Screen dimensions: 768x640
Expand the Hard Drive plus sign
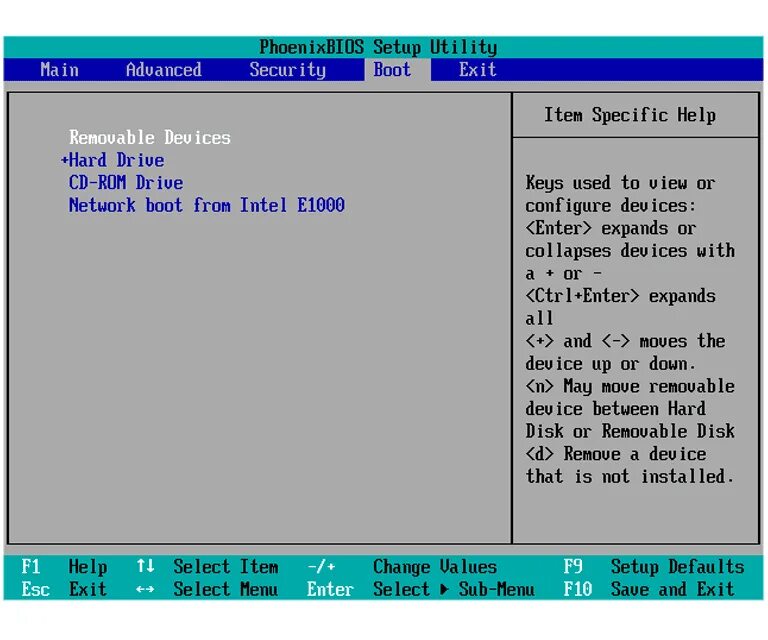[x=64, y=160]
